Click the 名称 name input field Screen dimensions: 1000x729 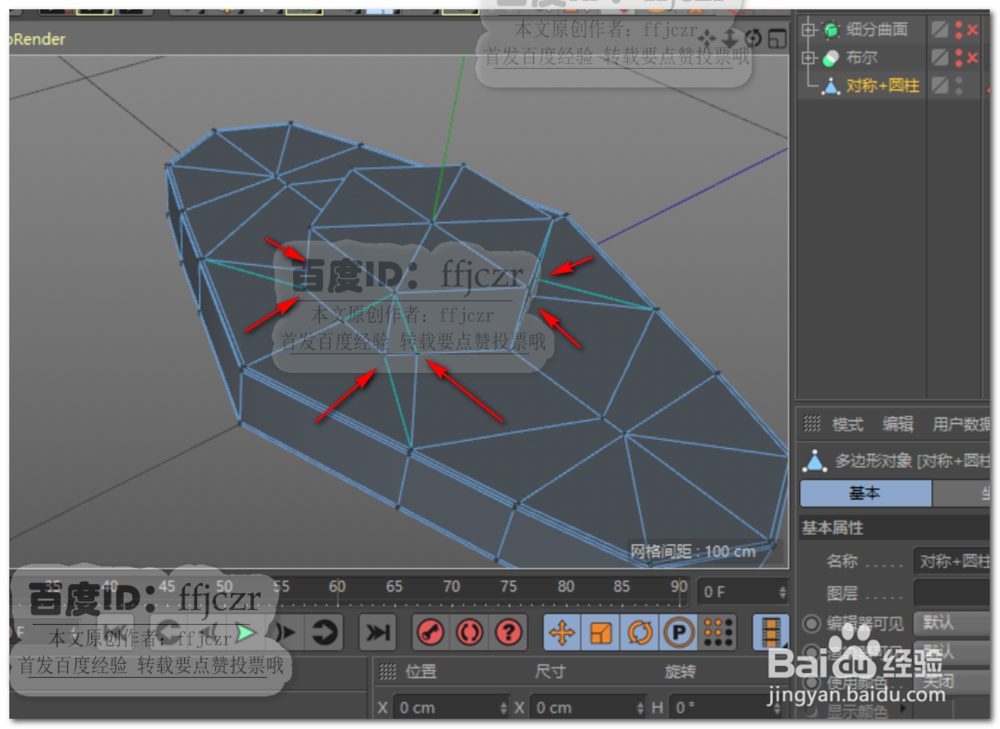[952, 561]
